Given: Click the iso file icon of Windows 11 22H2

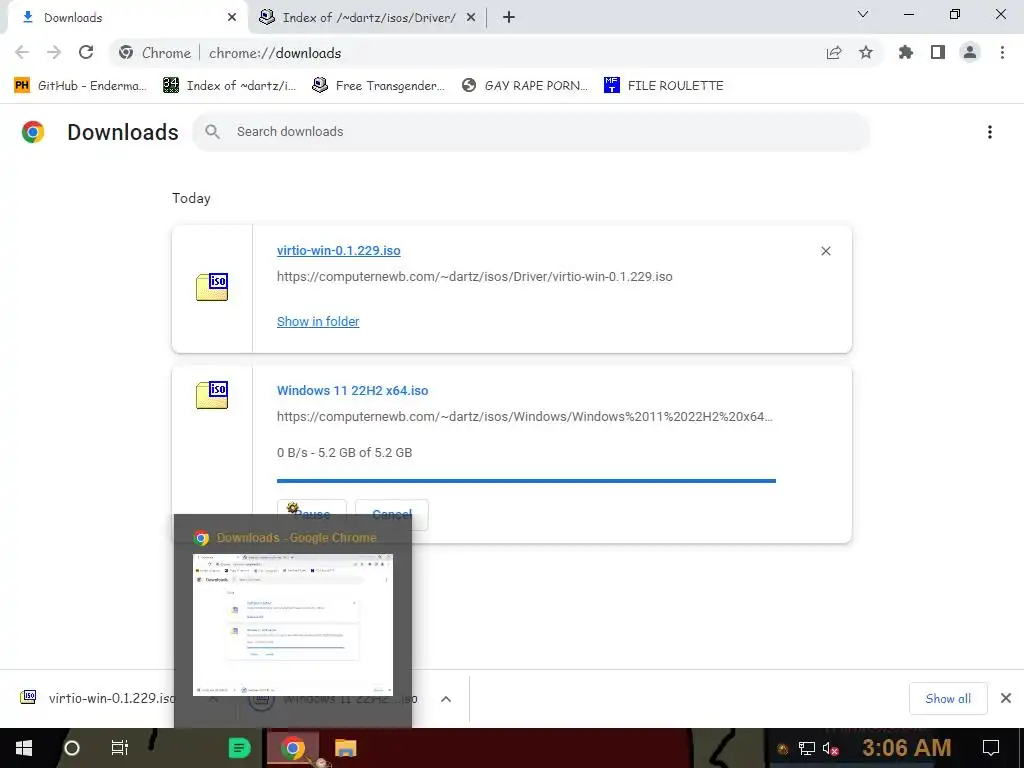Looking at the screenshot, I should pos(212,395).
